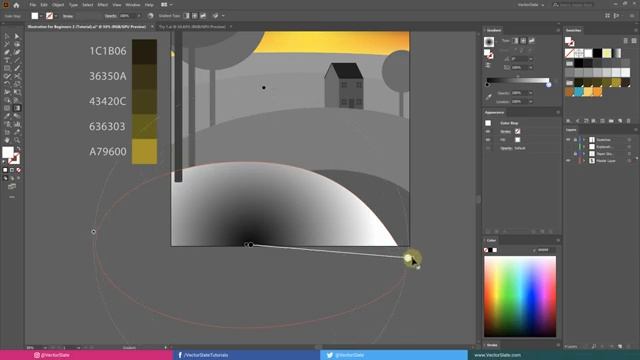The height and width of the screenshot is (360, 640).
Task: Toggle lock on the third layer
Action: (x=575, y=154)
